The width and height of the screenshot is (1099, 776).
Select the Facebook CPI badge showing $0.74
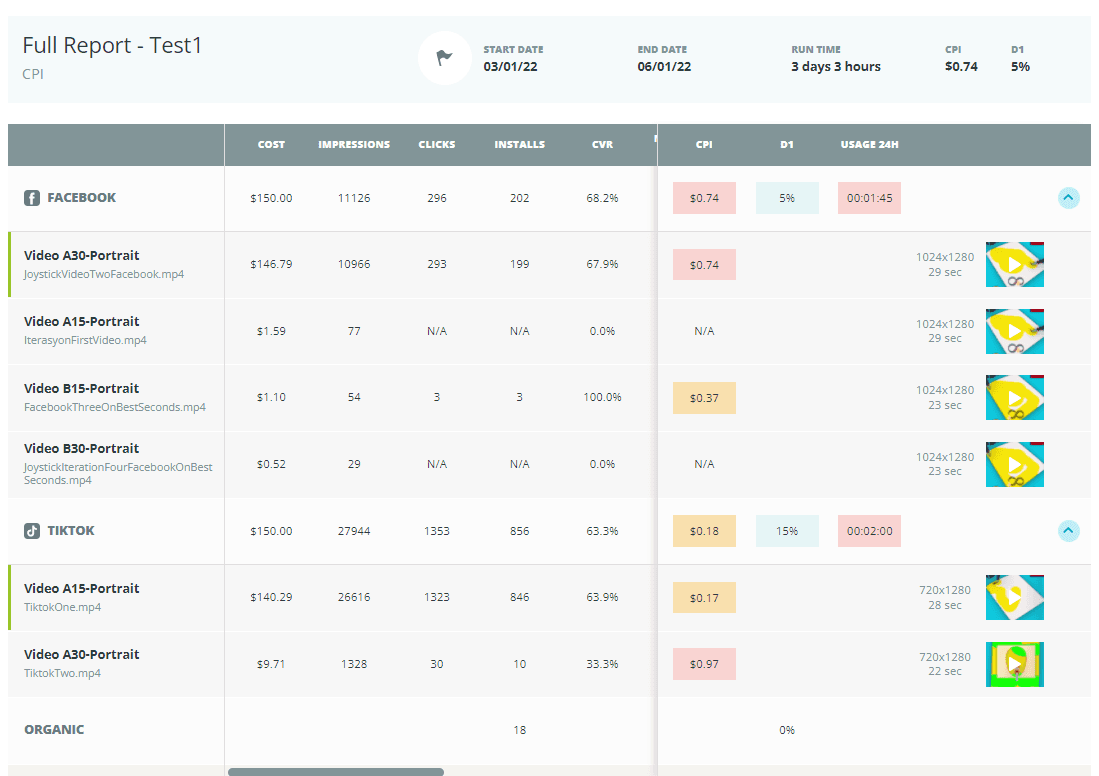tap(704, 197)
